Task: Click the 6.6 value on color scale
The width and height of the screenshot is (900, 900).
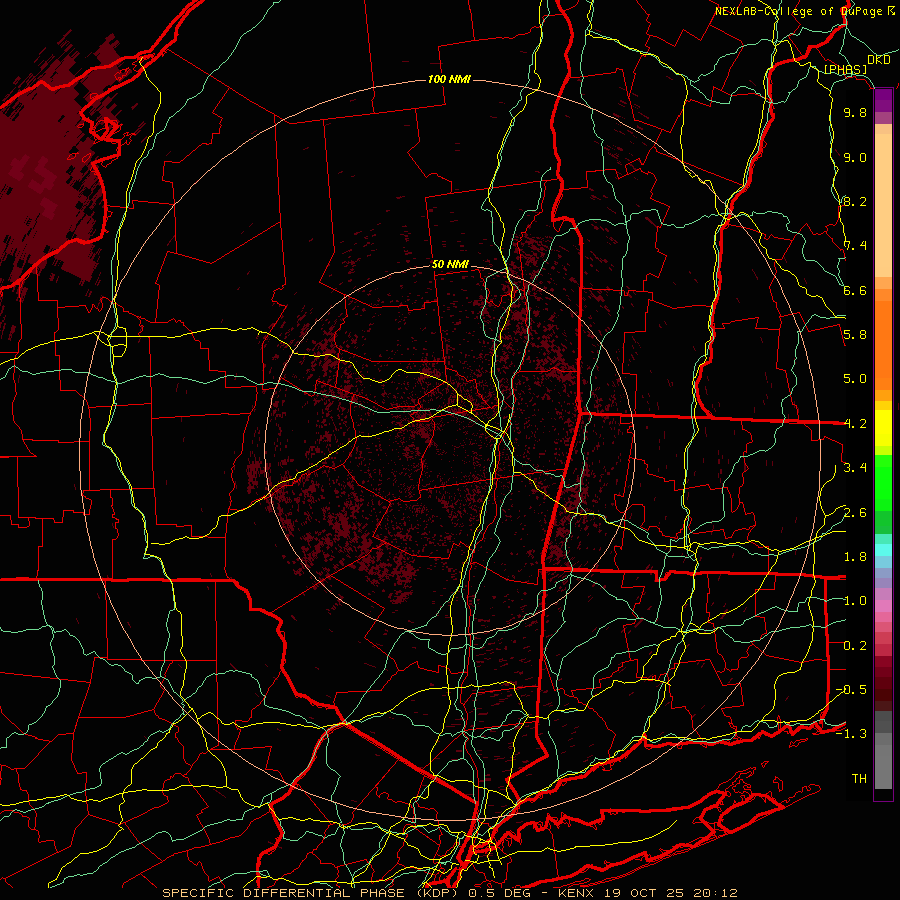Action: pyautogui.click(x=855, y=290)
